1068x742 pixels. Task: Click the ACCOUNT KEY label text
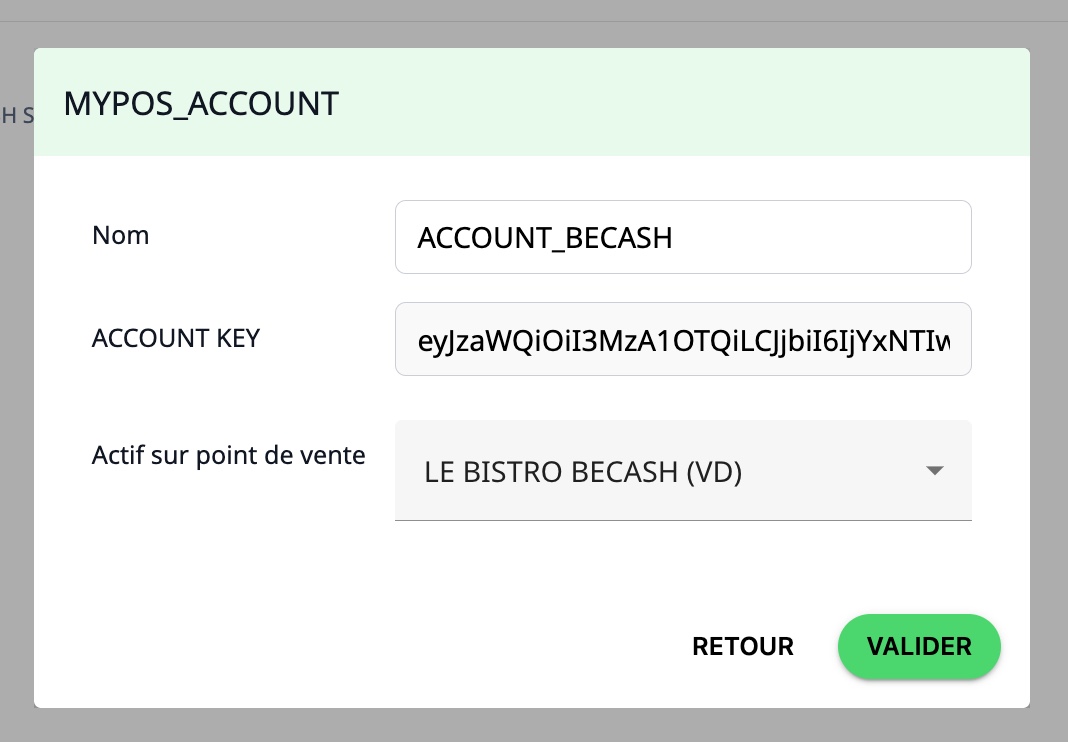[176, 339]
